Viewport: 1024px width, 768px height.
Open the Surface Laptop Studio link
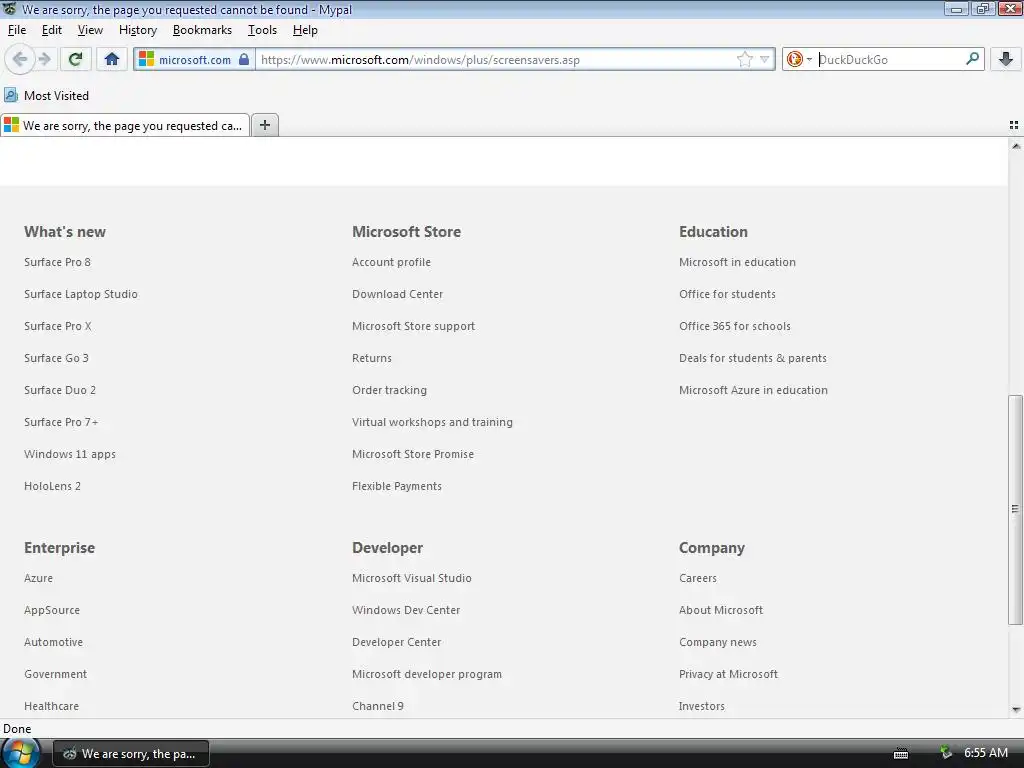point(81,294)
